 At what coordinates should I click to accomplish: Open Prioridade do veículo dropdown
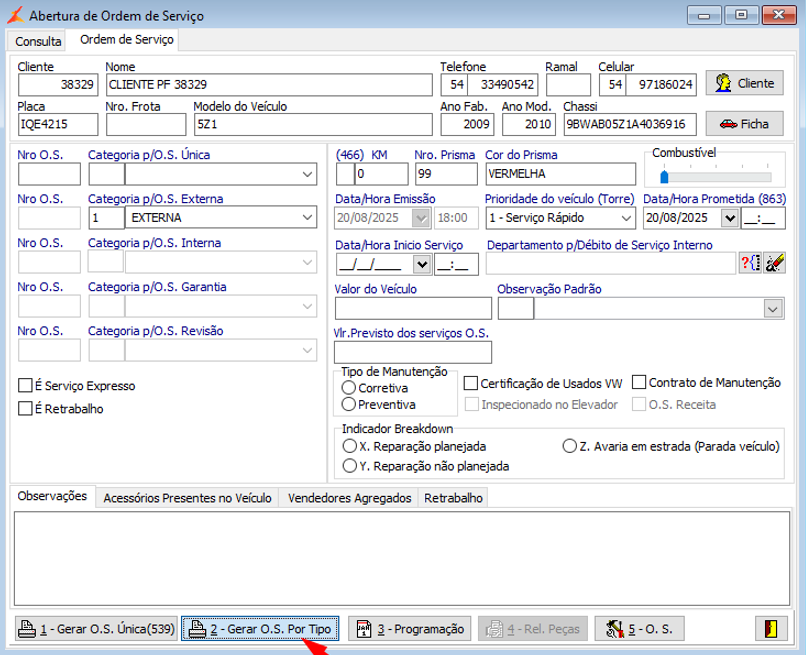[626, 218]
